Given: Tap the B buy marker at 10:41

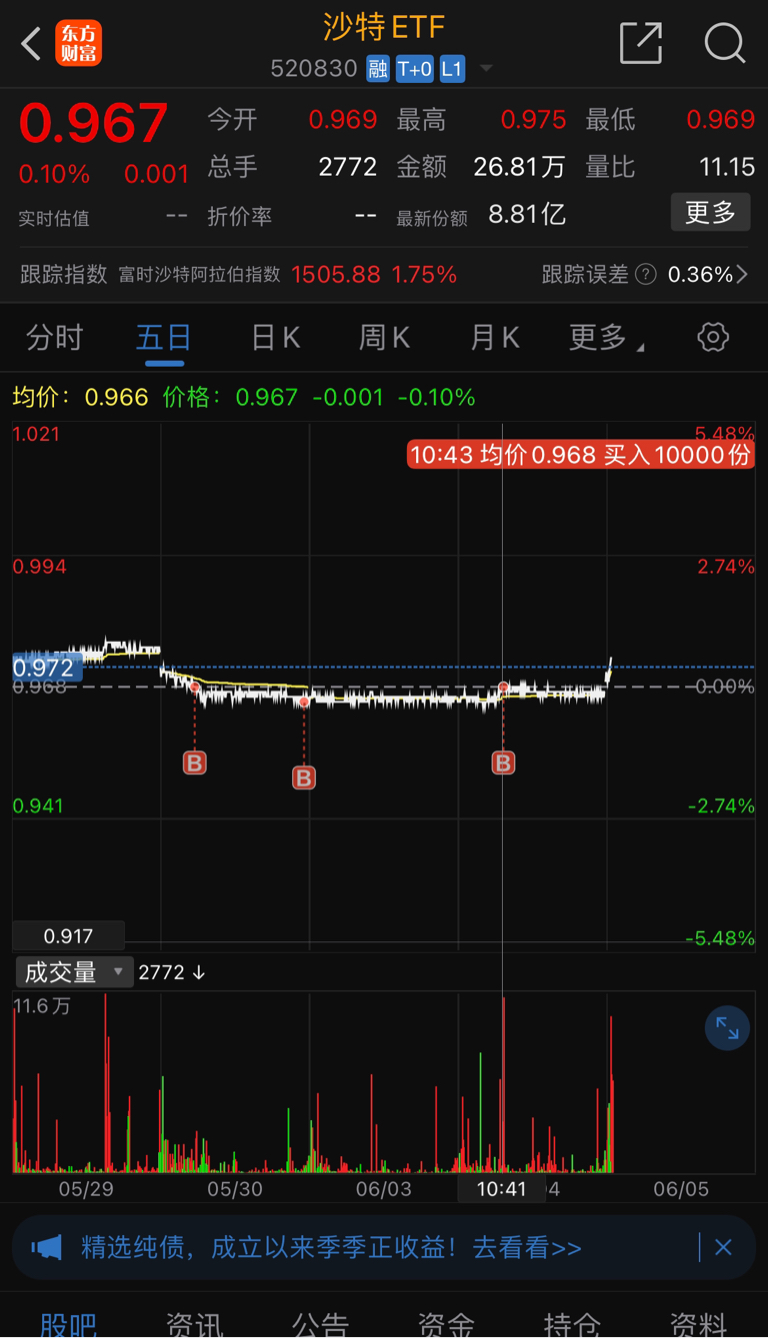Looking at the screenshot, I should 503,763.
